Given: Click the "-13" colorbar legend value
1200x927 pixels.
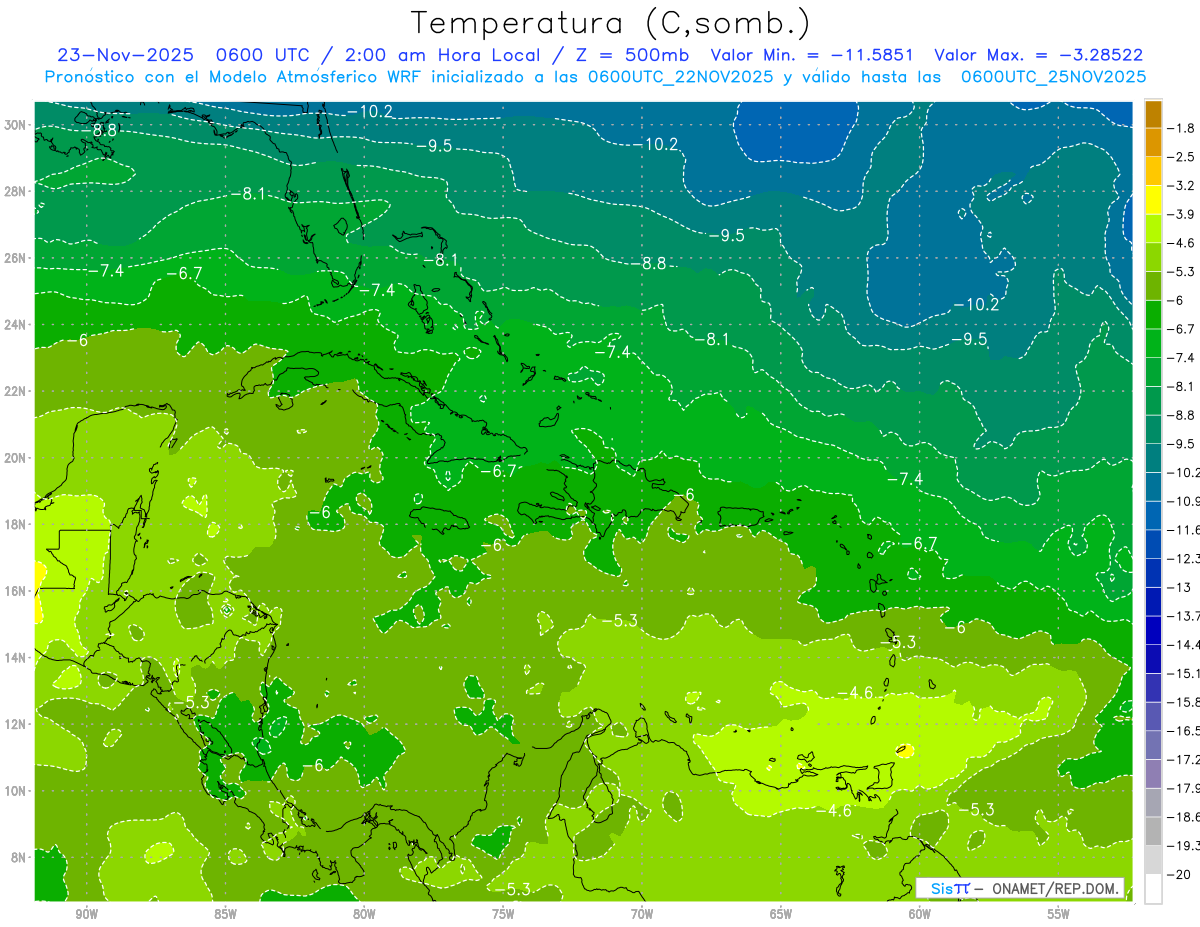Looking at the screenshot, I should point(1180,587).
